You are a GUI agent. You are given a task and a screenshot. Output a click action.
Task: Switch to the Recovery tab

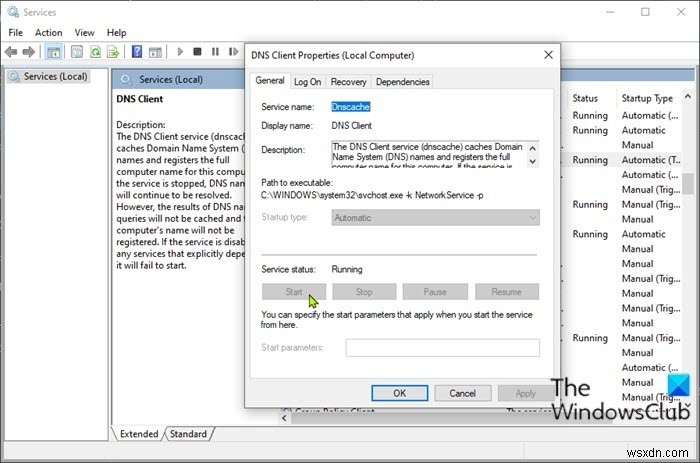point(348,82)
